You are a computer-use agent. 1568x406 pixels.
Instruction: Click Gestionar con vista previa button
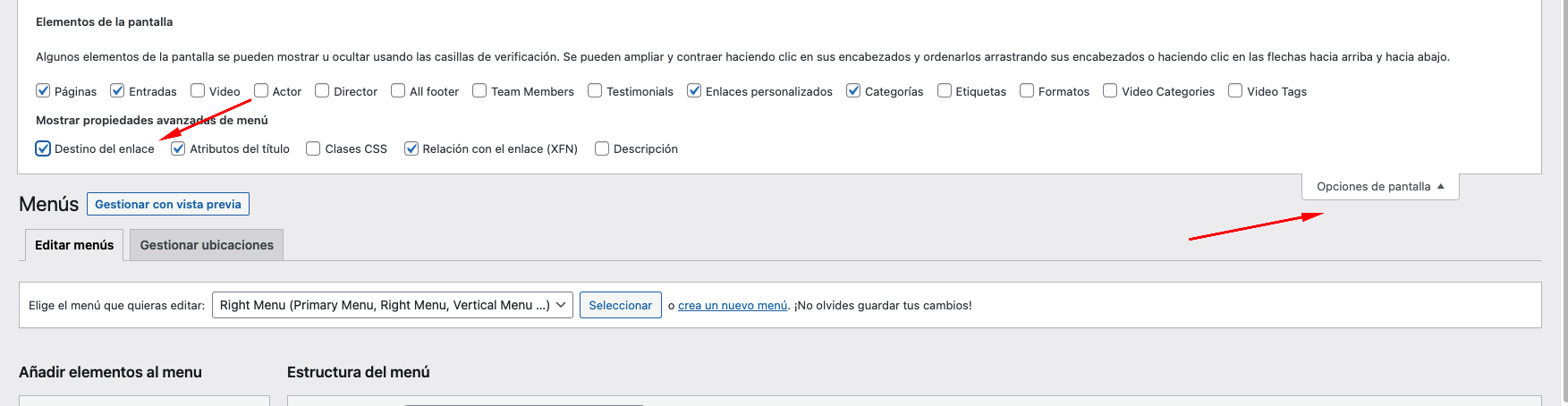click(168, 204)
